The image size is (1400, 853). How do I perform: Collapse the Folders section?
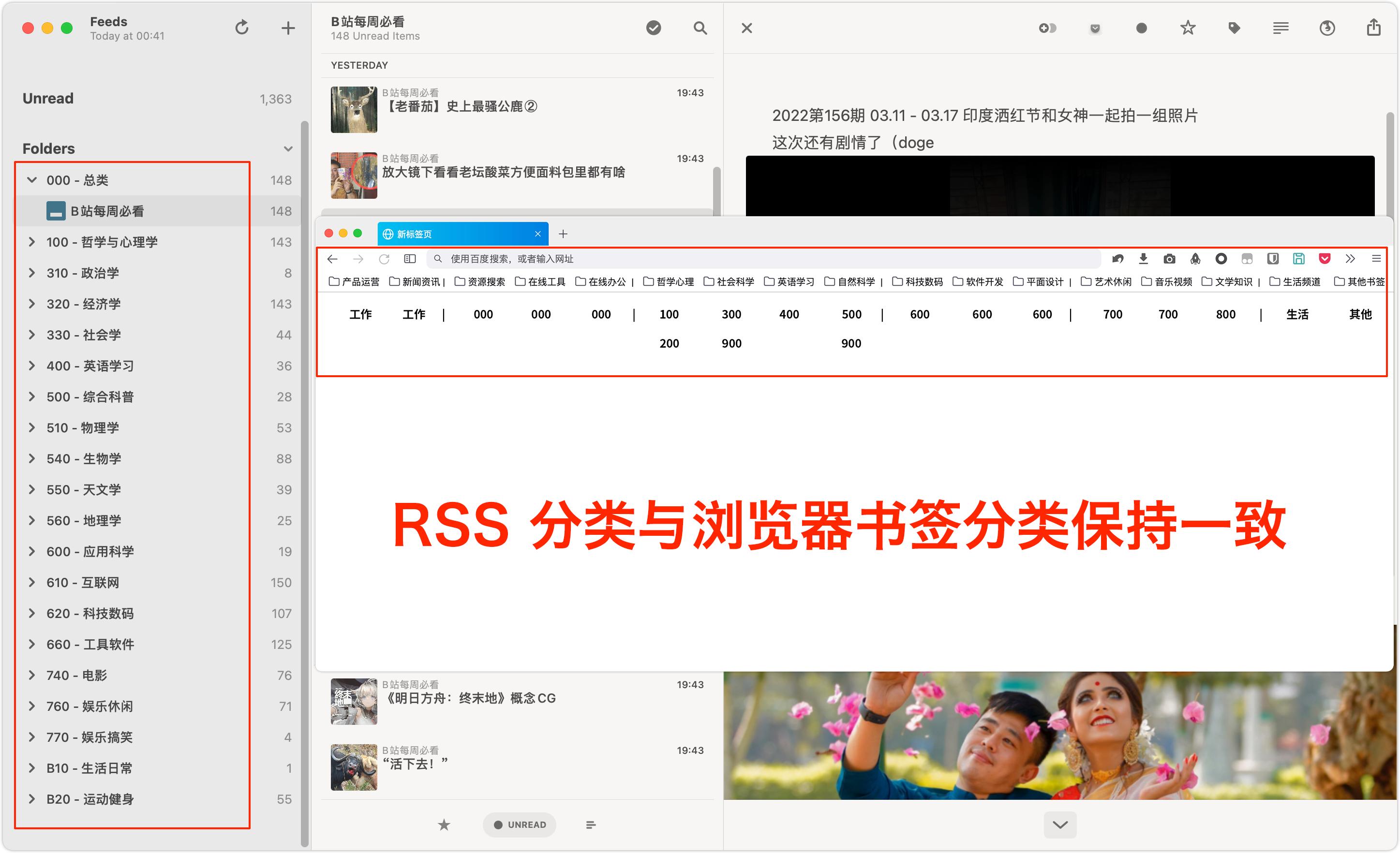coord(289,148)
